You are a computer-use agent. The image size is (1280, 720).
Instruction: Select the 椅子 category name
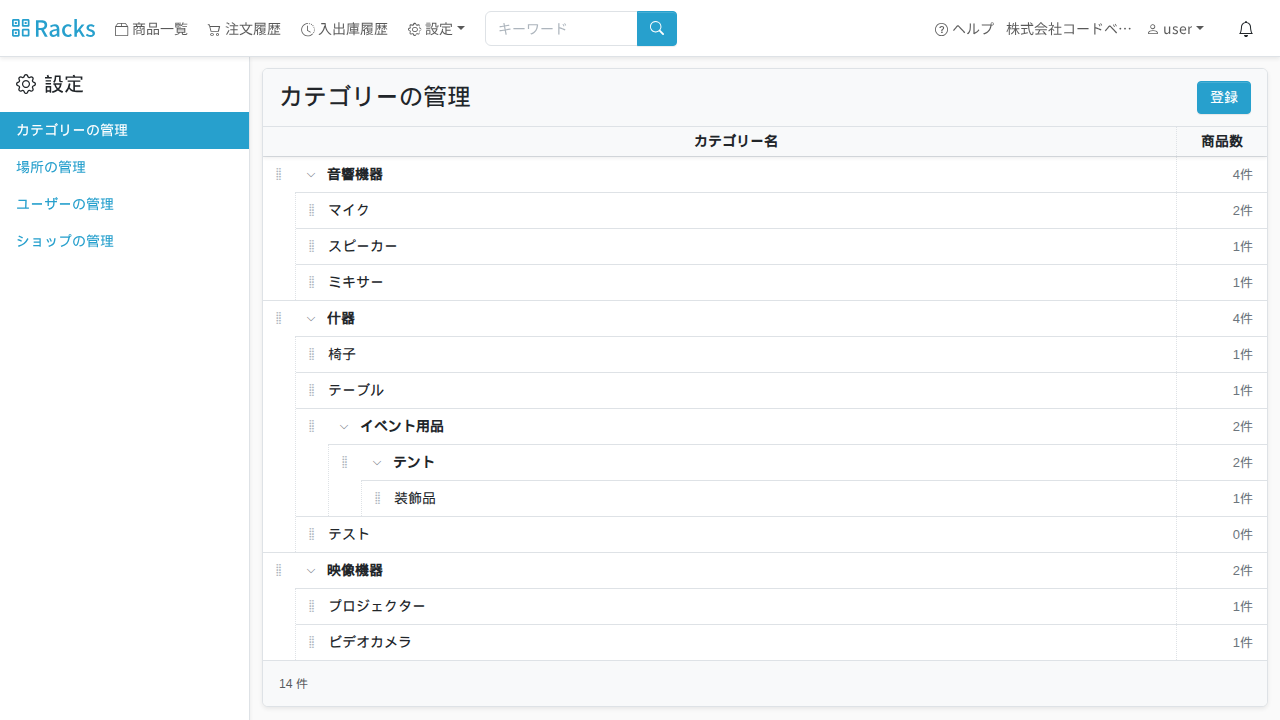point(342,354)
